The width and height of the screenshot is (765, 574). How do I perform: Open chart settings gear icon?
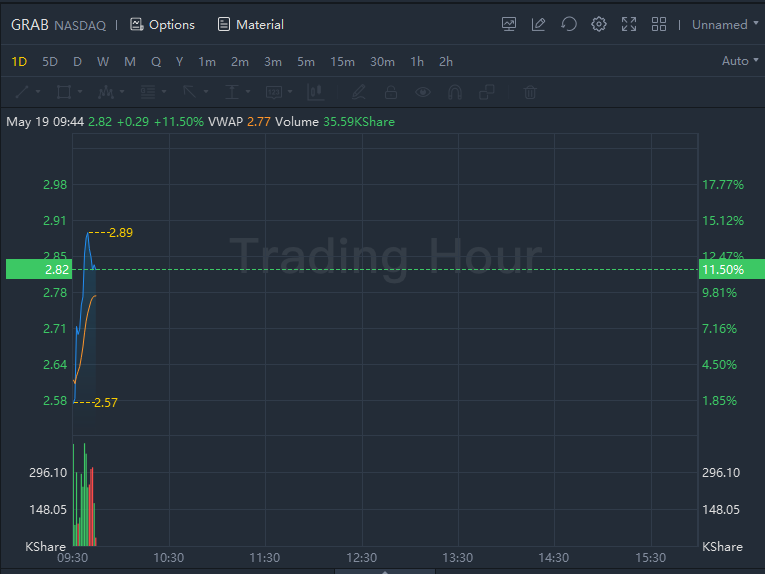(x=599, y=24)
